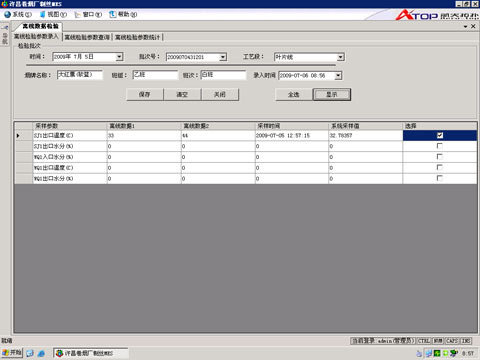Click the 烟牌名称 brand name input field
The height and width of the screenshot is (360, 480).
point(80,75)
